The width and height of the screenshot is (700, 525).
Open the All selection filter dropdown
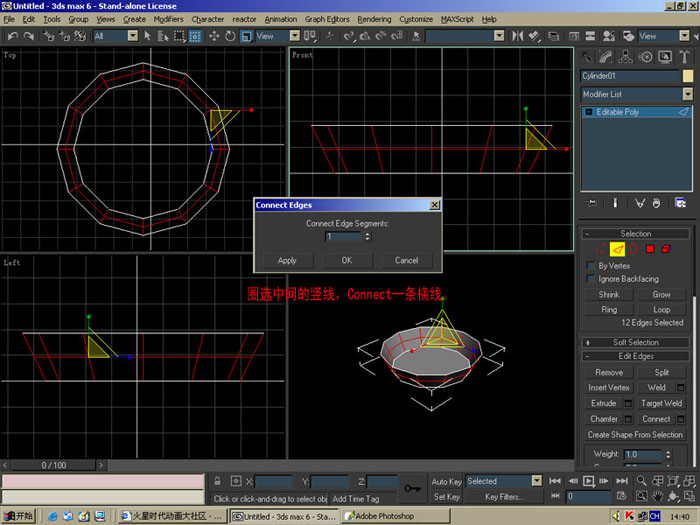[x=116, y=36]
